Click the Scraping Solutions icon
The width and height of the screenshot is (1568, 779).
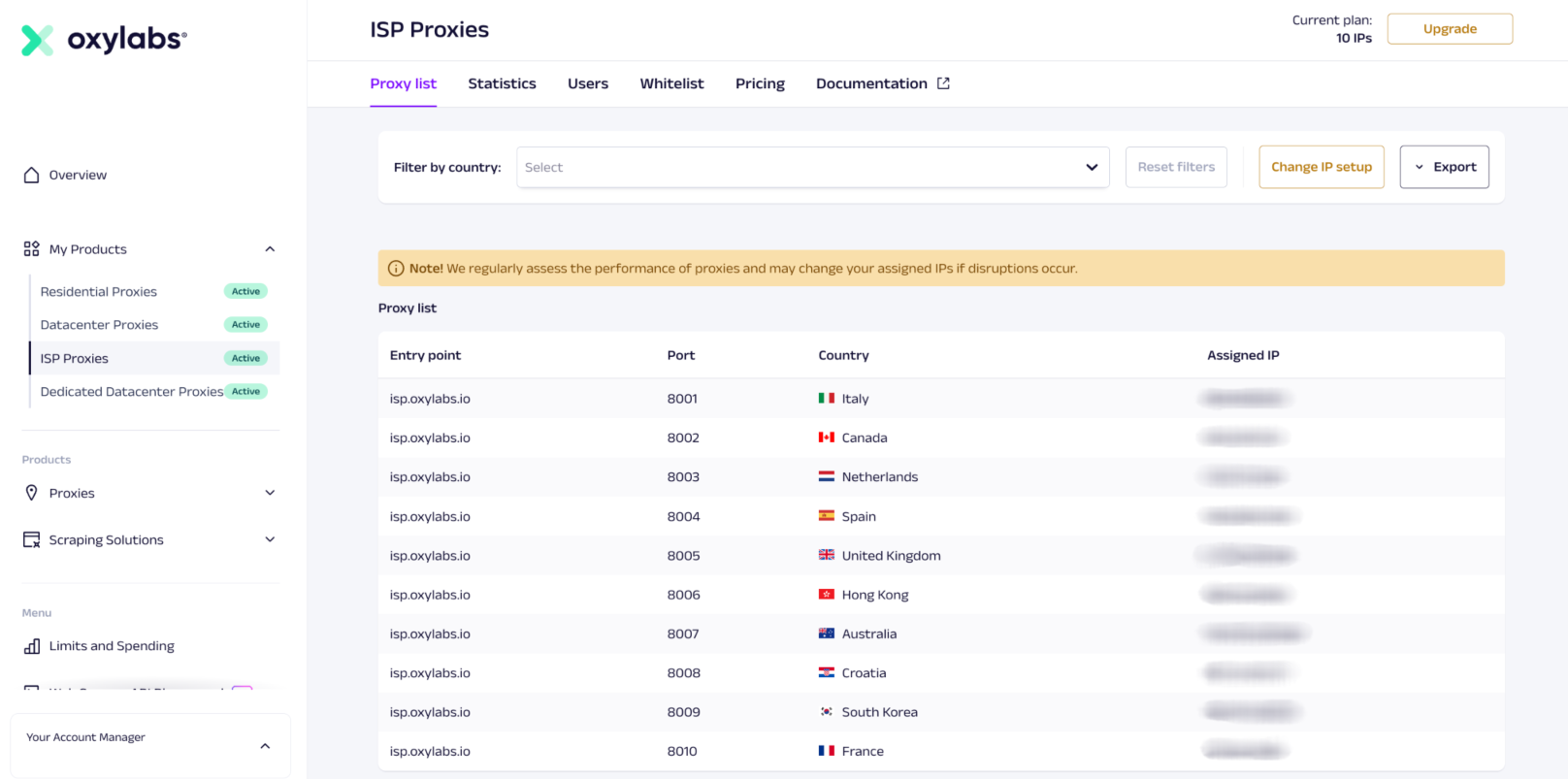[31, 539]
